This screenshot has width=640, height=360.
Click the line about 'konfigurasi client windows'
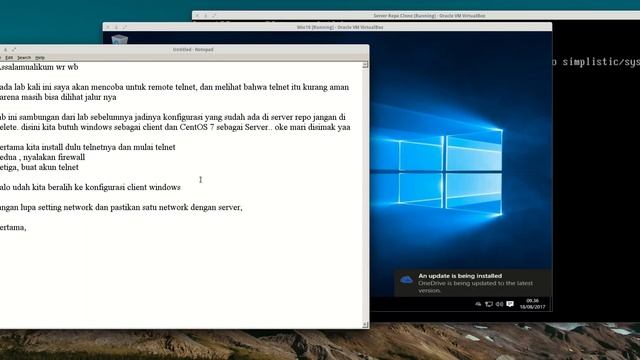coord(90,187)
